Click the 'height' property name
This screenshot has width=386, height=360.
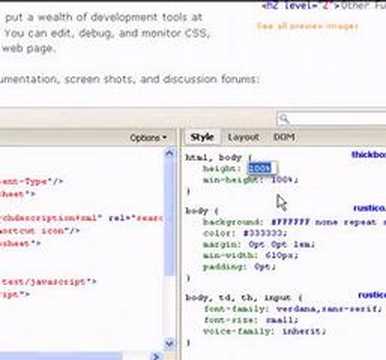(x=221, y=168)
